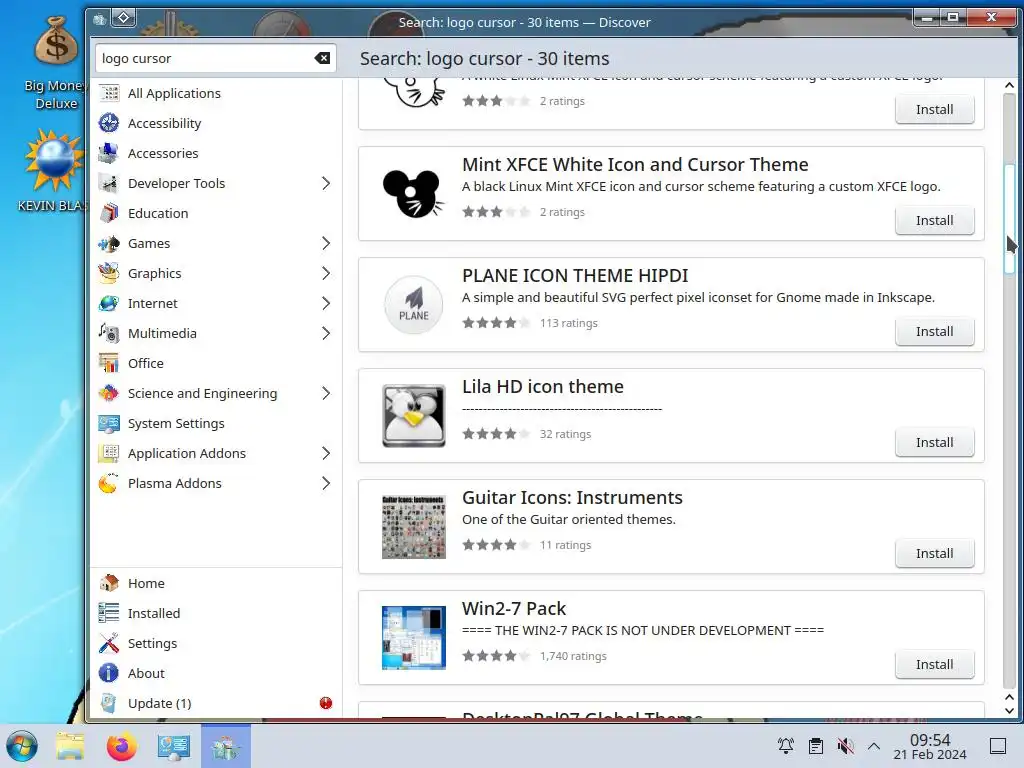Install Guitar Icons: Instruments
The width and height of the screenshot is (1024, 768).
coord(935,554)
